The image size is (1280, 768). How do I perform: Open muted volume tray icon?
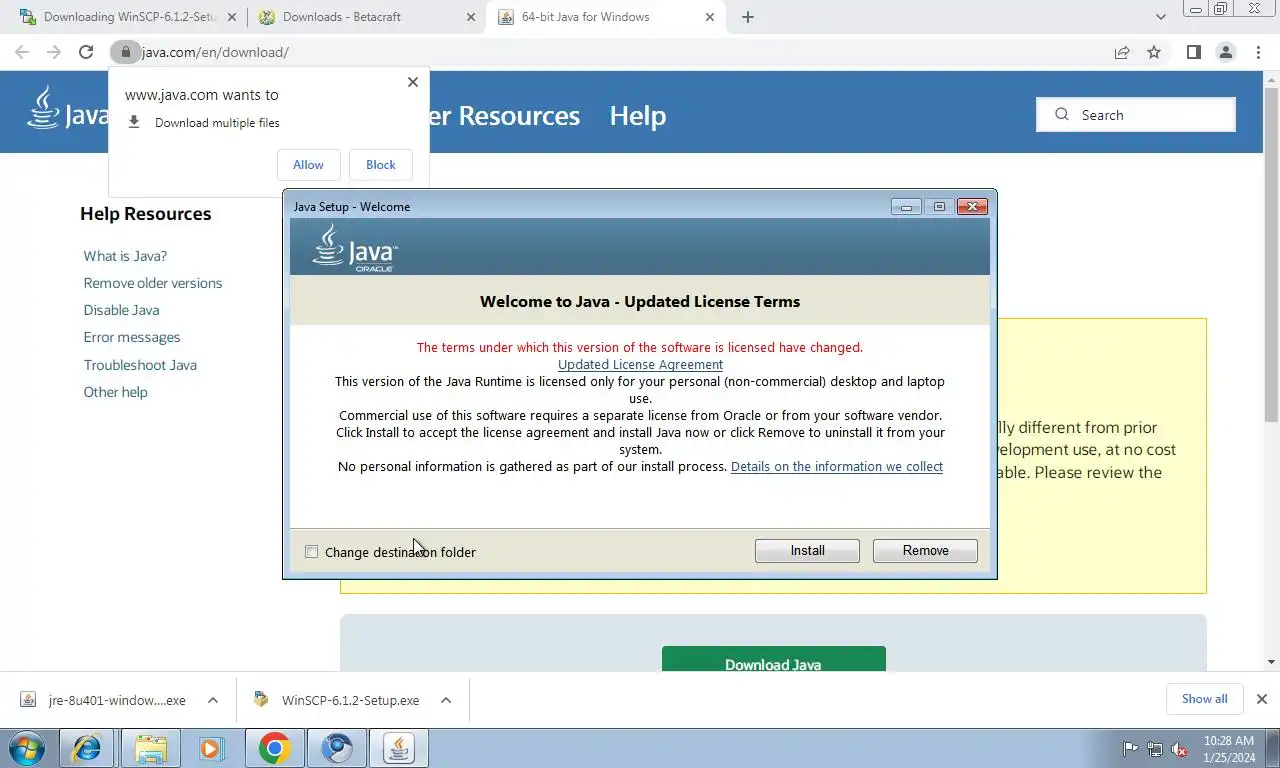(x=1179, y=749)
